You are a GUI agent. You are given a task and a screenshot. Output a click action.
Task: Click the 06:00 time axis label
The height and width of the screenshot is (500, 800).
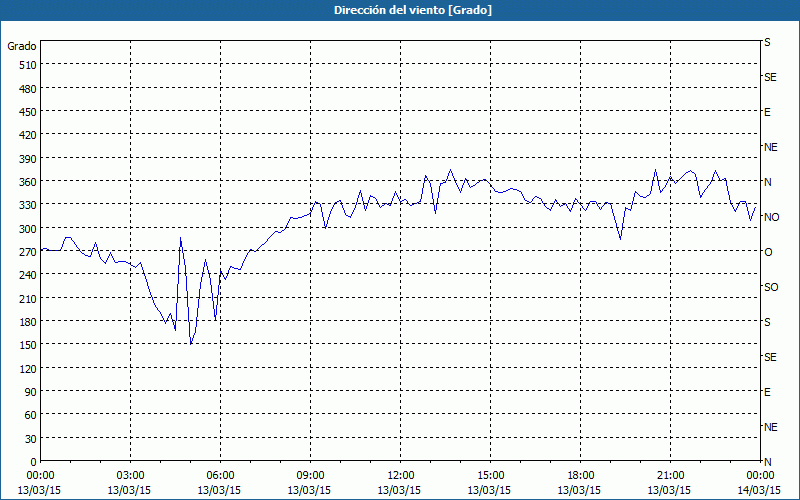click(220, 476)
